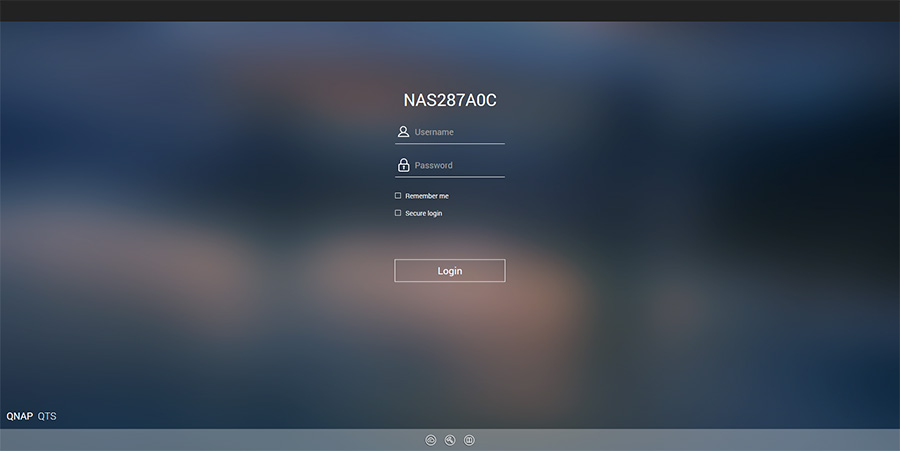Screen dimensions: 900x451
Task: Click the underline beneath the Username field
Action: [450, 144]
